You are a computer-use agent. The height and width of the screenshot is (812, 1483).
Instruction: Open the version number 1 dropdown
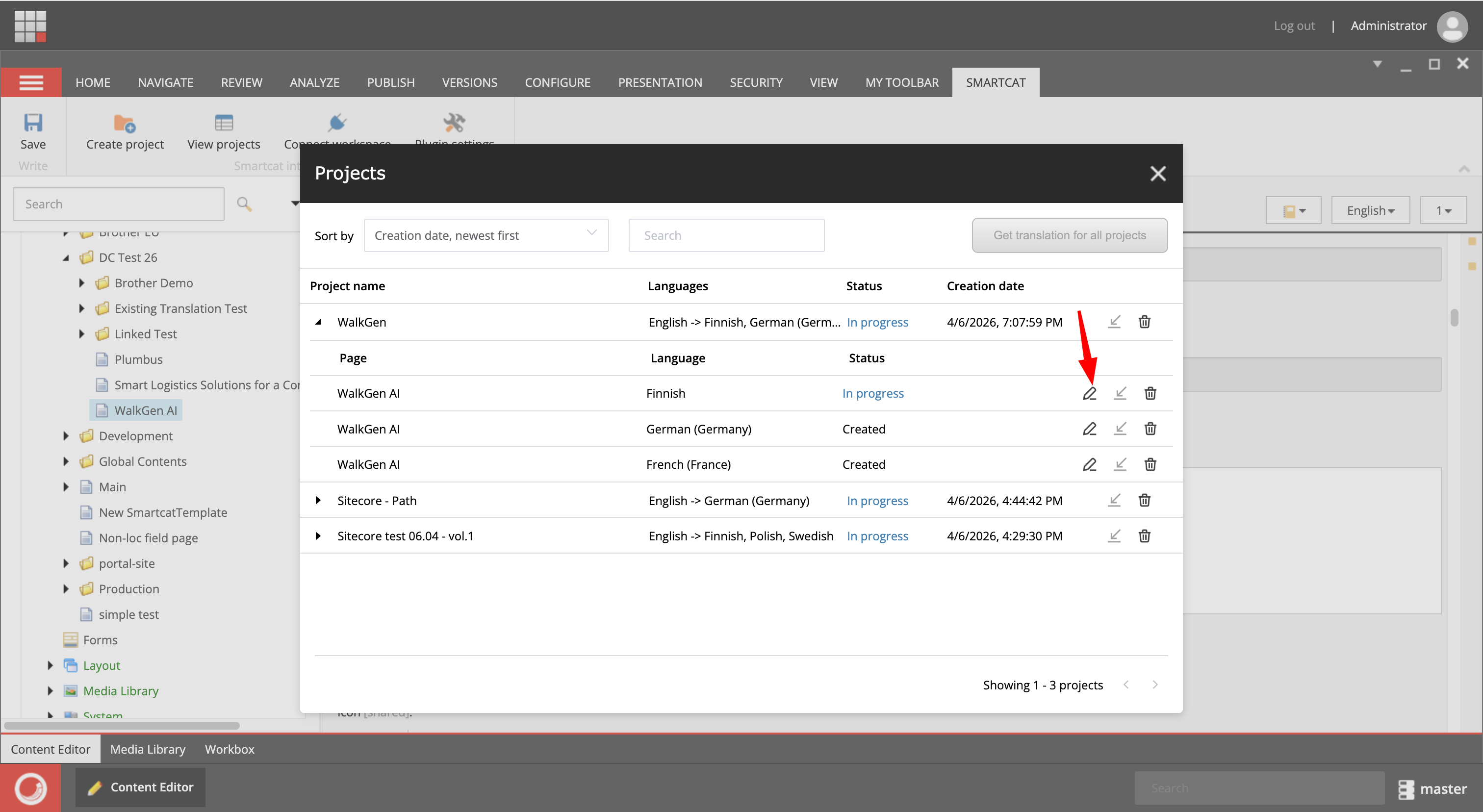pos(1443,211)
